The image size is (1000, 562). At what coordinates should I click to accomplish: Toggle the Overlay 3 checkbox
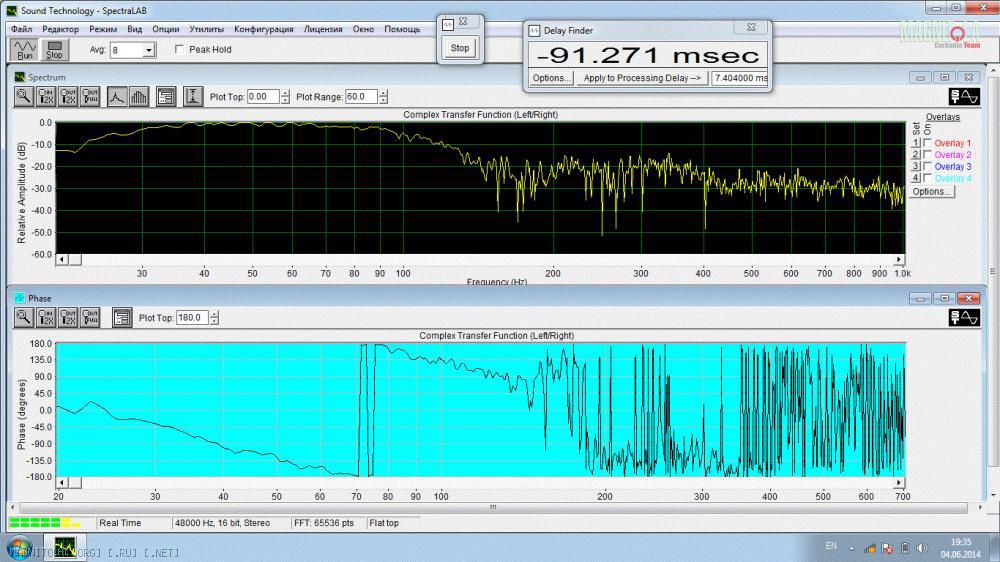point(927,166)
